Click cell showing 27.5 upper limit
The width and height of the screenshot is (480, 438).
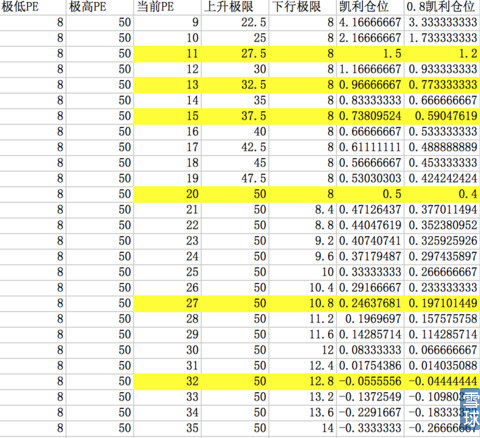click(235, 54)
